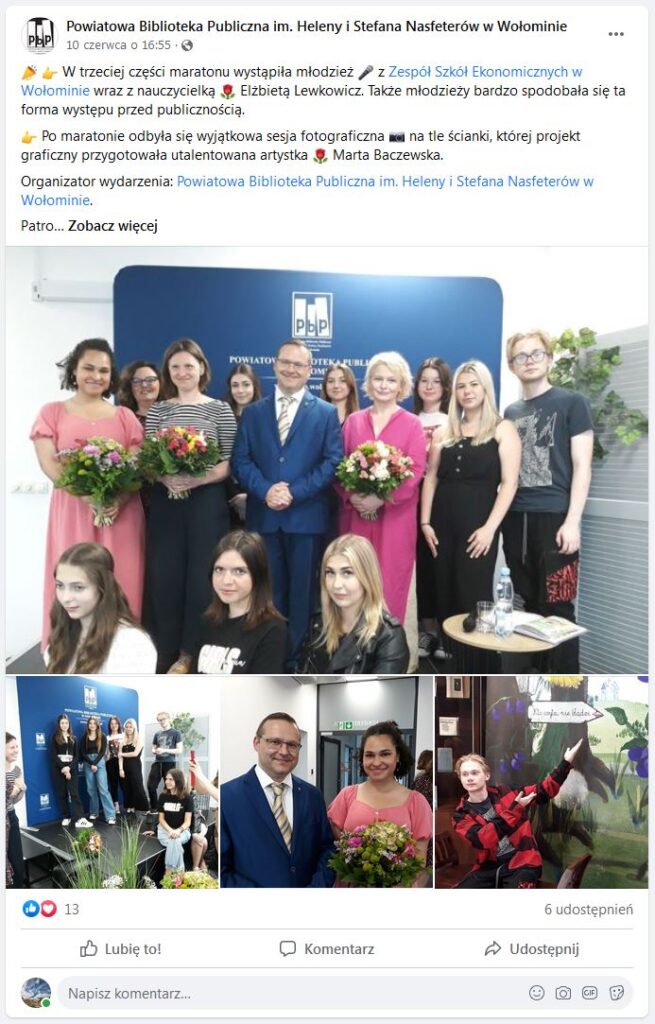Like the post with Lubię to!

coord(121,949)
